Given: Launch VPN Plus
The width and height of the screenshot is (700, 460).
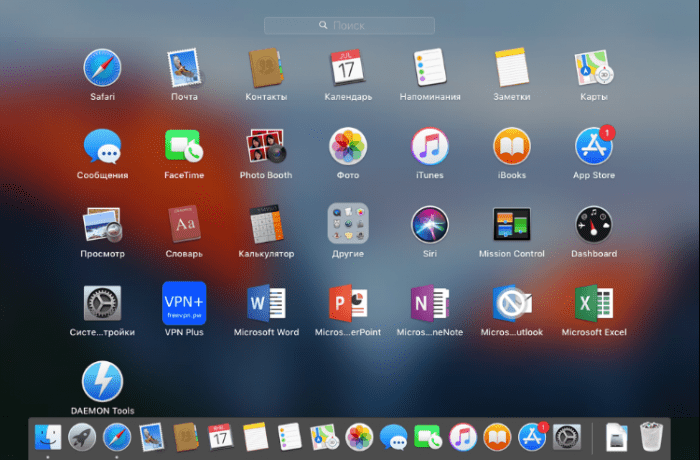Looking at the screenshot, I should [184, 303].
